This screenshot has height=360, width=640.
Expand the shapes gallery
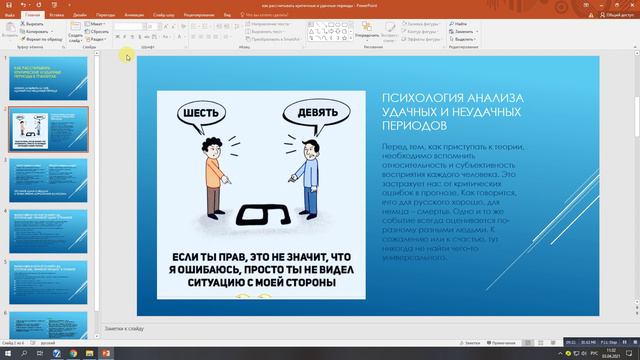351,39
